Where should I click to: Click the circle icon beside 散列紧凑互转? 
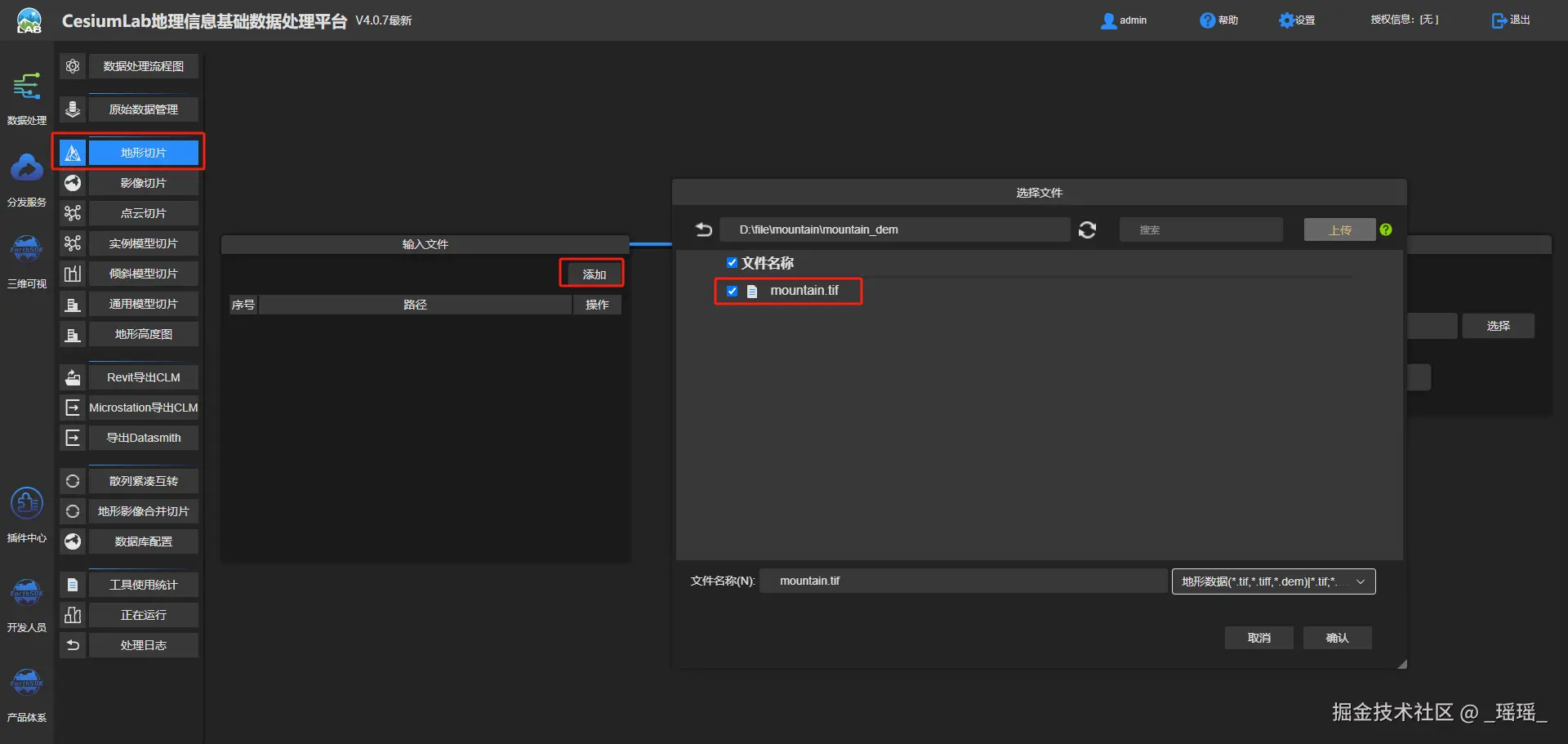(x=73, y=481)
